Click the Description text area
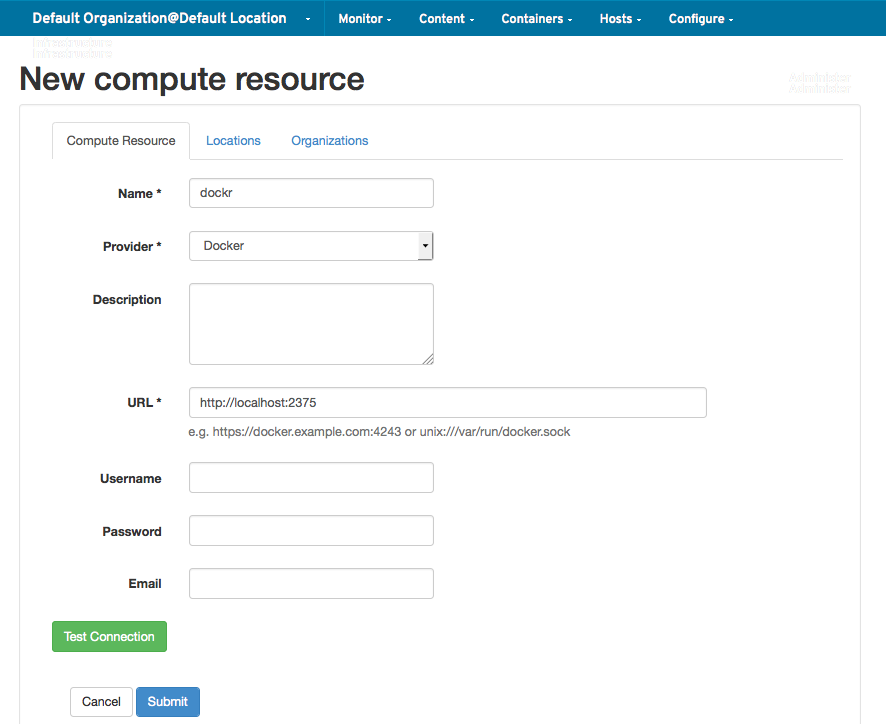Viewport: 886px width, 724px height. click(x=310, y=322)
